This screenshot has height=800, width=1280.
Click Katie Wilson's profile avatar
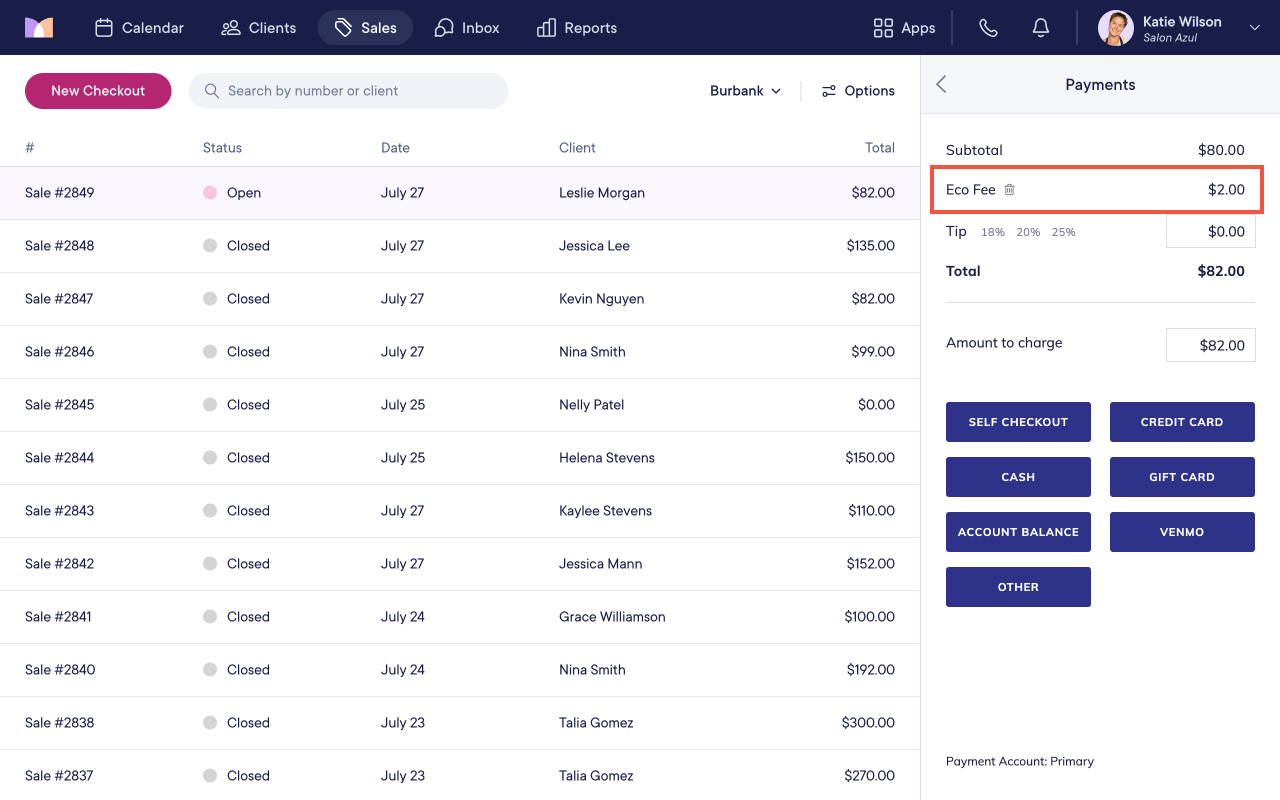pyautogui.click(x=1116, y=28)
